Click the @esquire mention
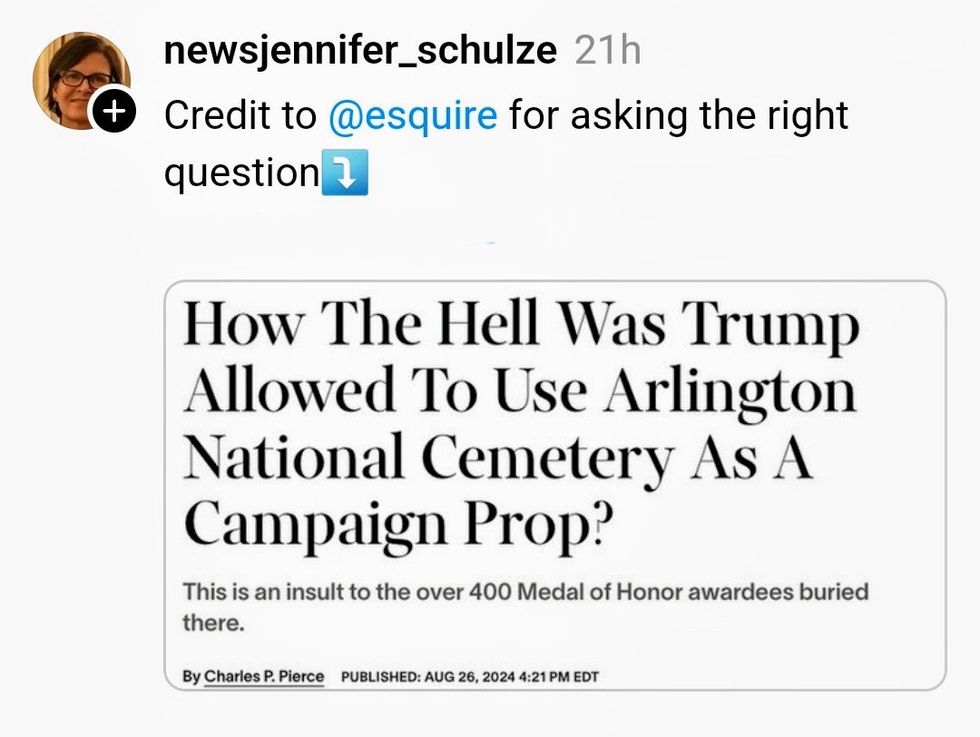 point(412,116)
